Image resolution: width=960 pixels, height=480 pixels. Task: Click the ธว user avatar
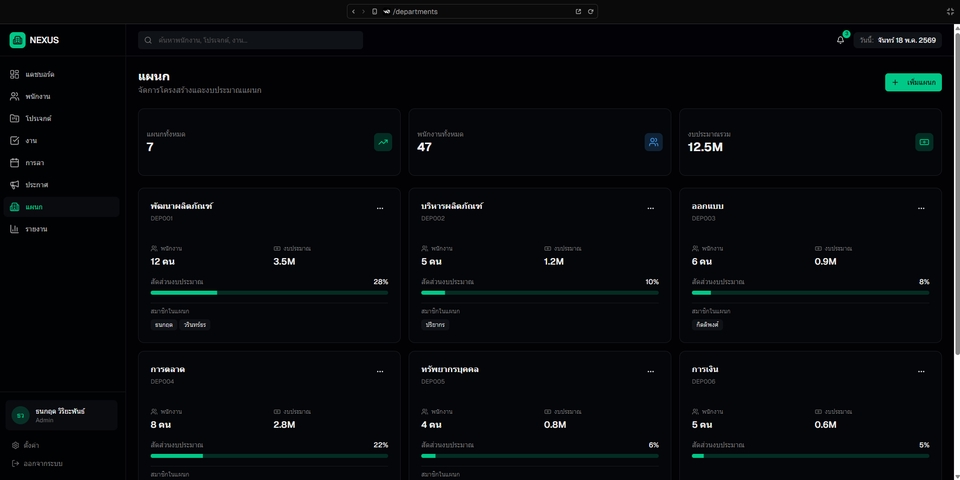[x=20, y=416]
